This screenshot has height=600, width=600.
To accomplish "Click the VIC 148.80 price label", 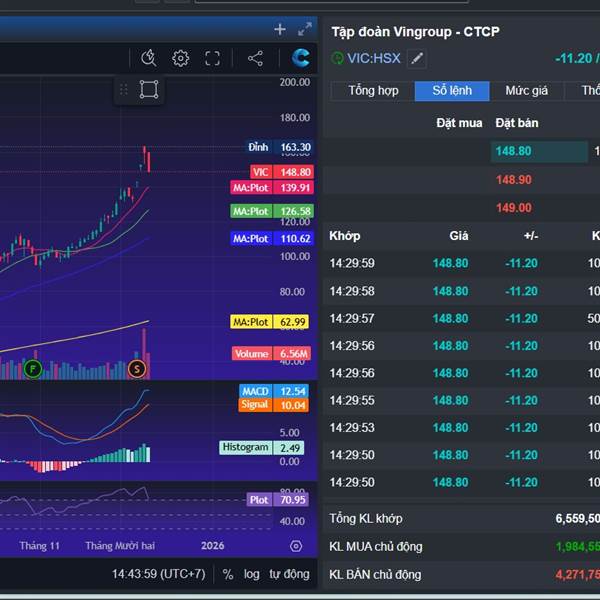I will point(282,172).
